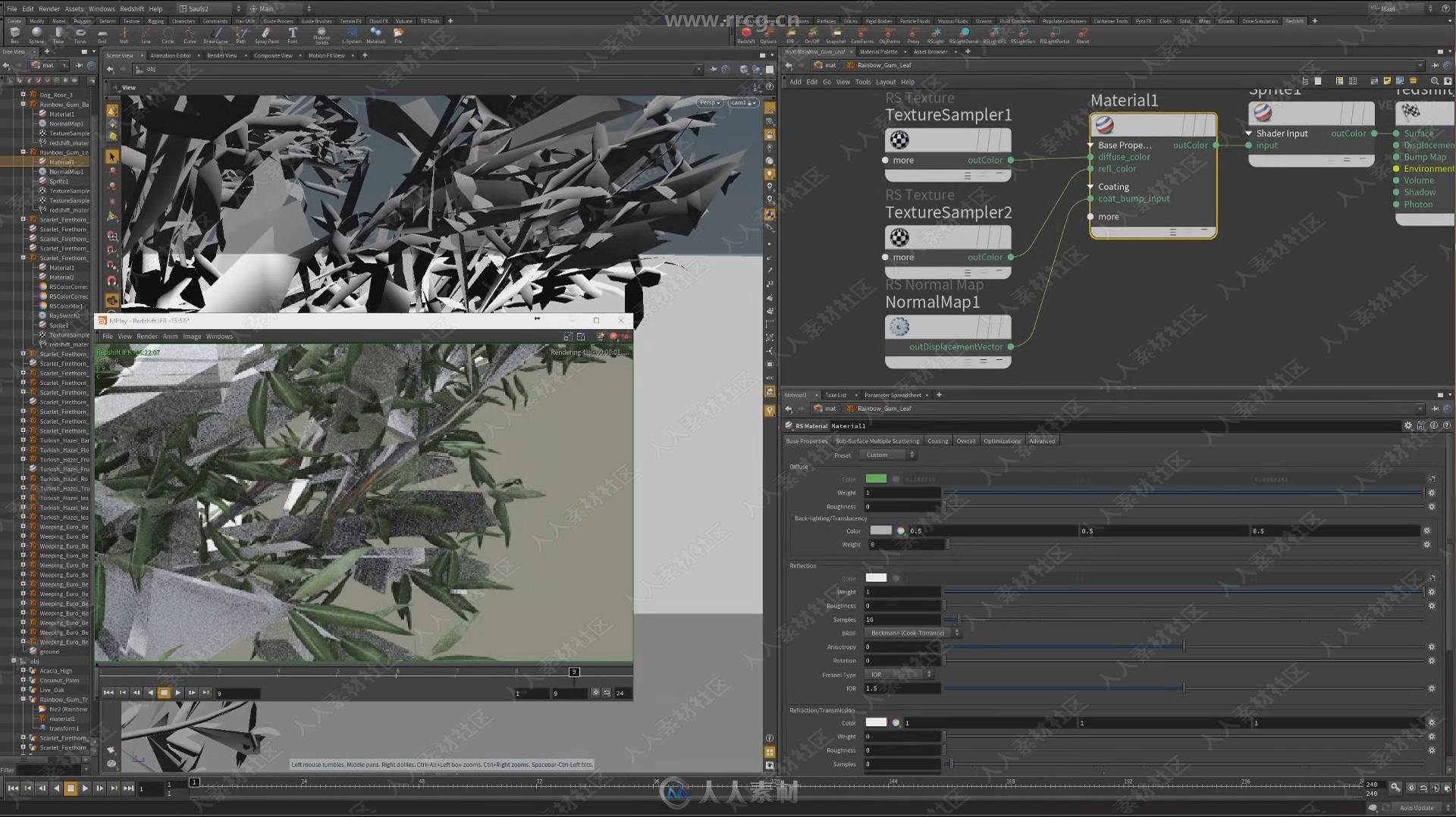
Task: Open the Preset Custom dropdown
Action: tap(889, 455)
